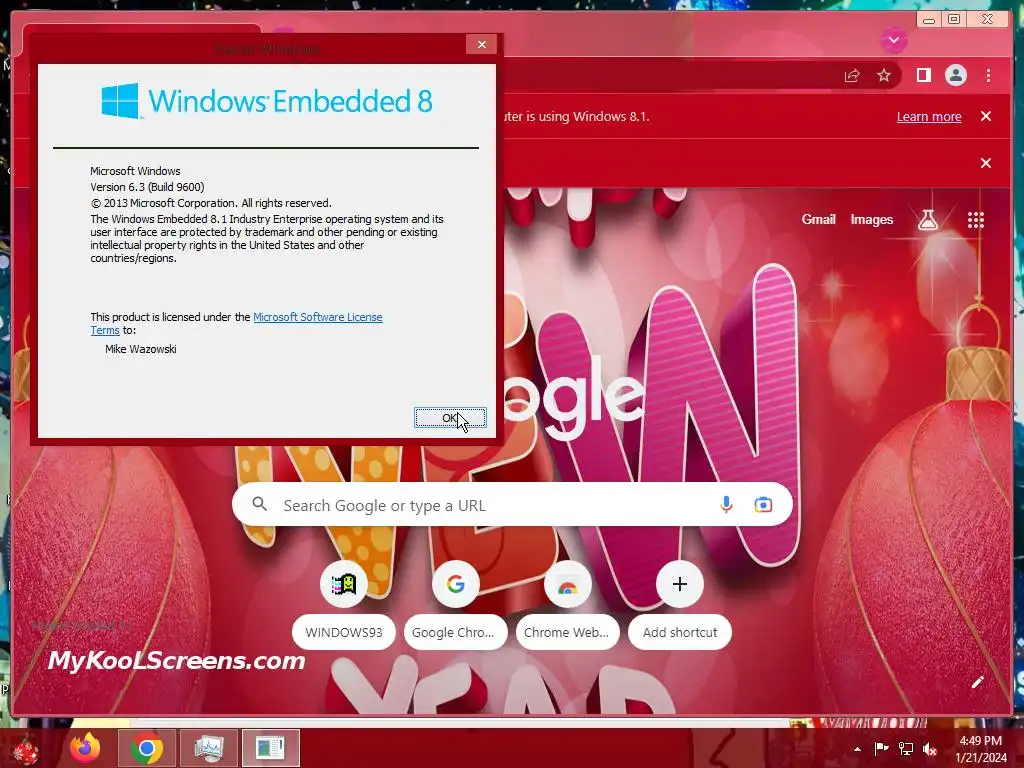This screenshot has width=1024, height=768.
Task: Start a voice search with the microphone
Action: 726,505
